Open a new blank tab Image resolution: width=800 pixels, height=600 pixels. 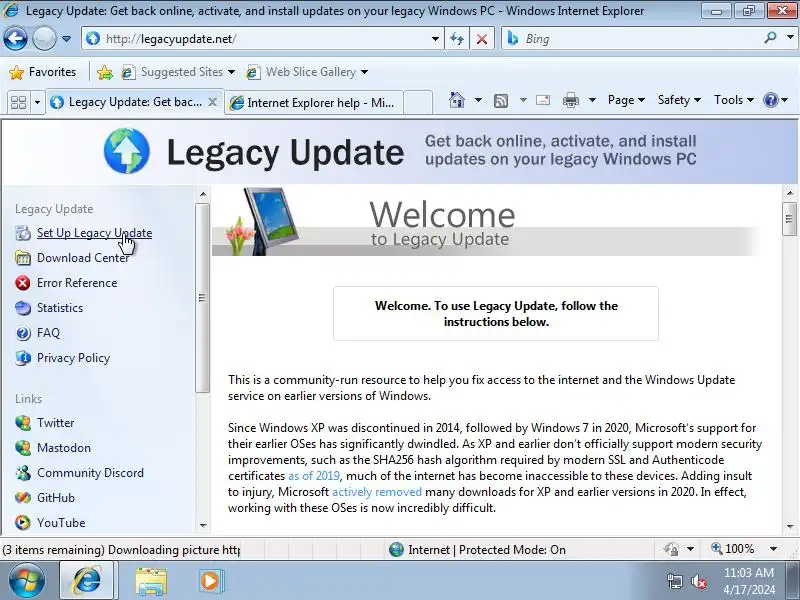tap(418, 102)
